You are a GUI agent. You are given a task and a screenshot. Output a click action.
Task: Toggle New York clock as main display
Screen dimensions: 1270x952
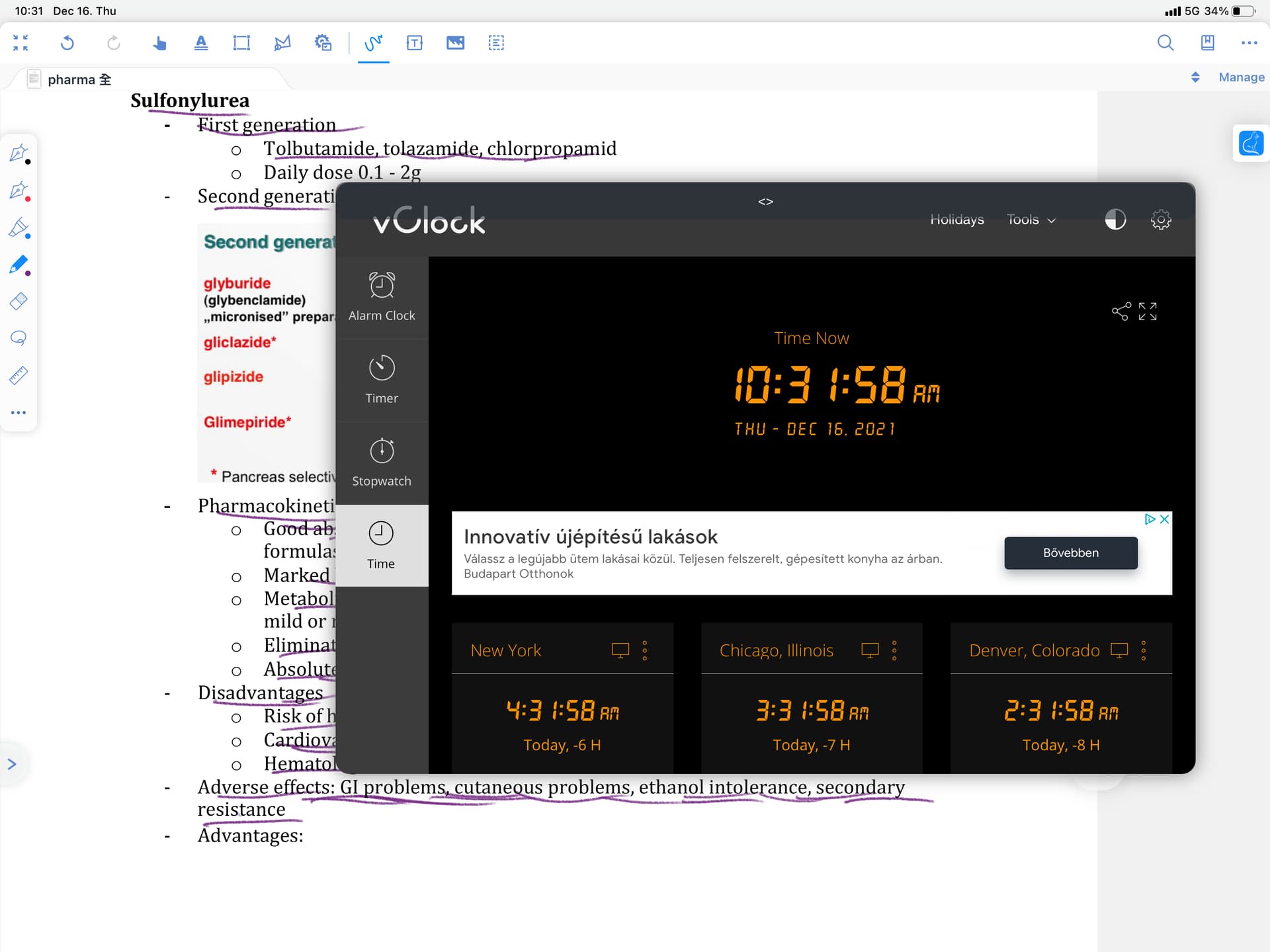[620, 650]
